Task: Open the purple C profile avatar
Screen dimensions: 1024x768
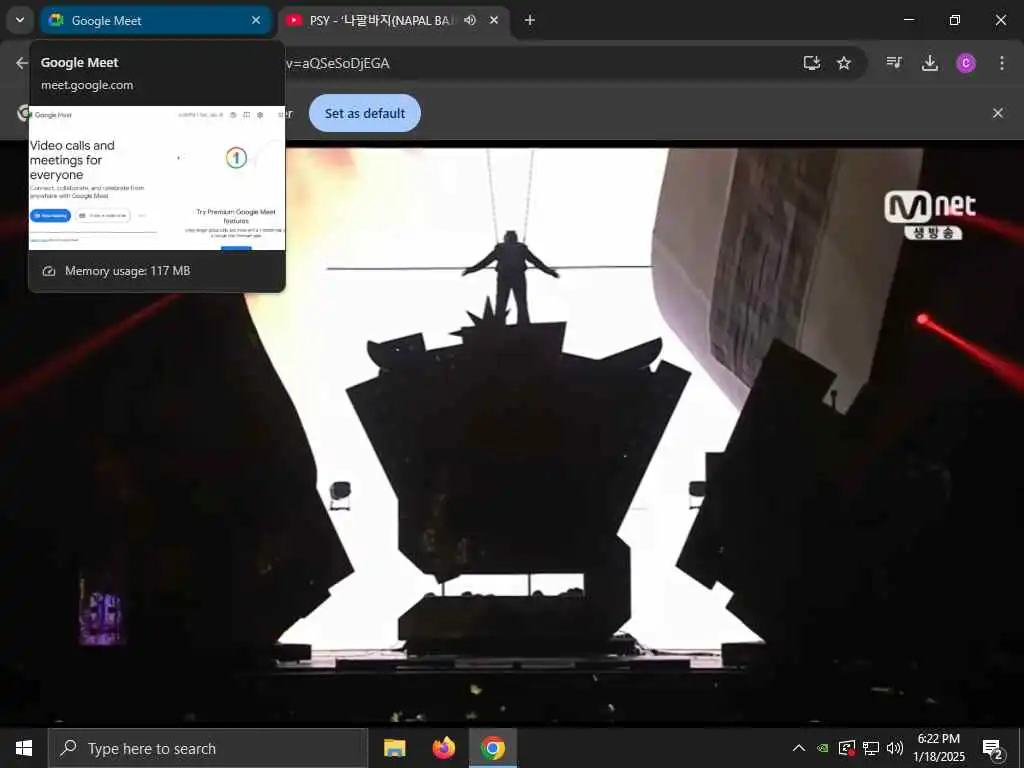Action: [x=966, y=63]
